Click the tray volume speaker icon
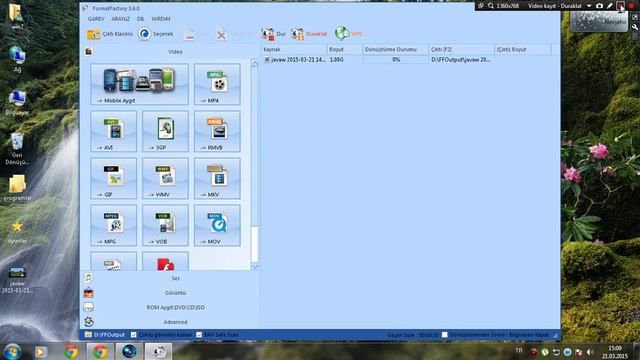Viewport: 640px width, 360px height. point(590,351)
